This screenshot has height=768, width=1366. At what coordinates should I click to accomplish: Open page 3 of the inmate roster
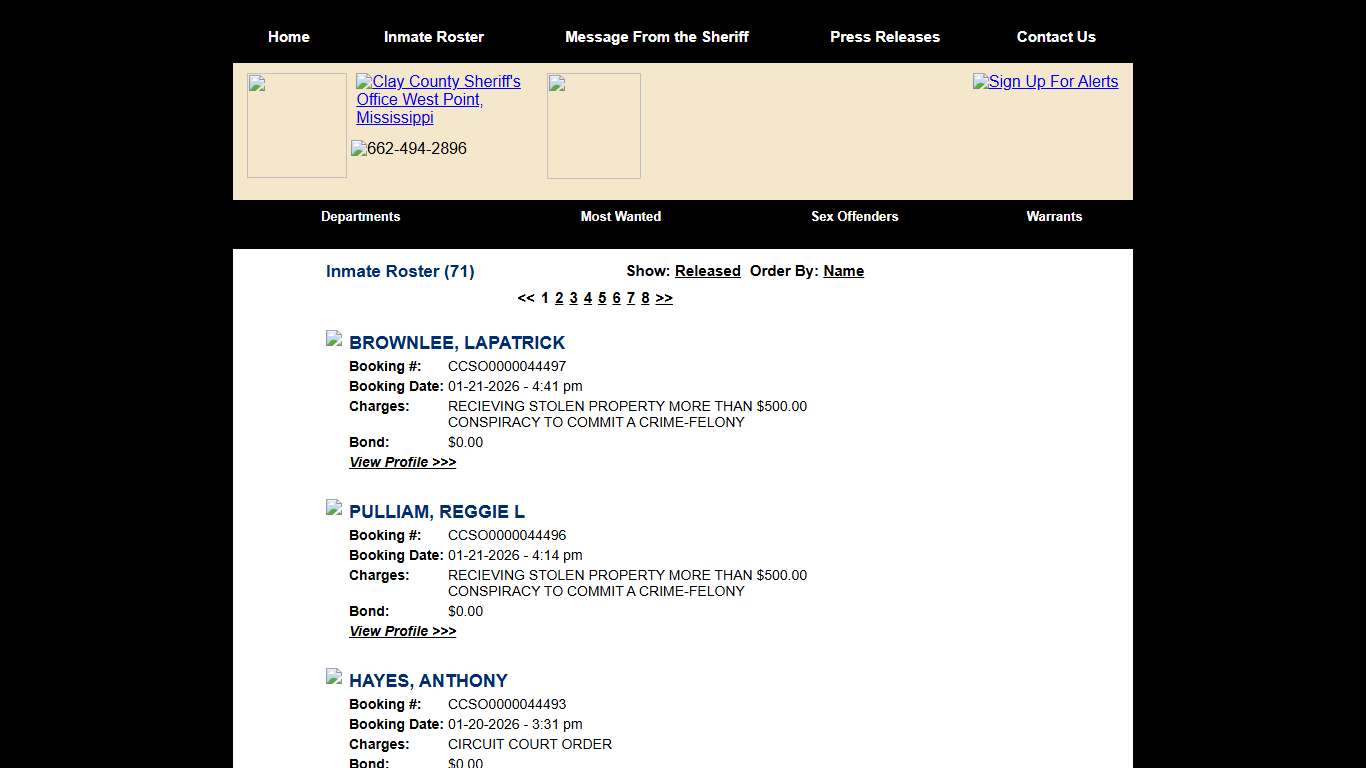tap(573, 298)
